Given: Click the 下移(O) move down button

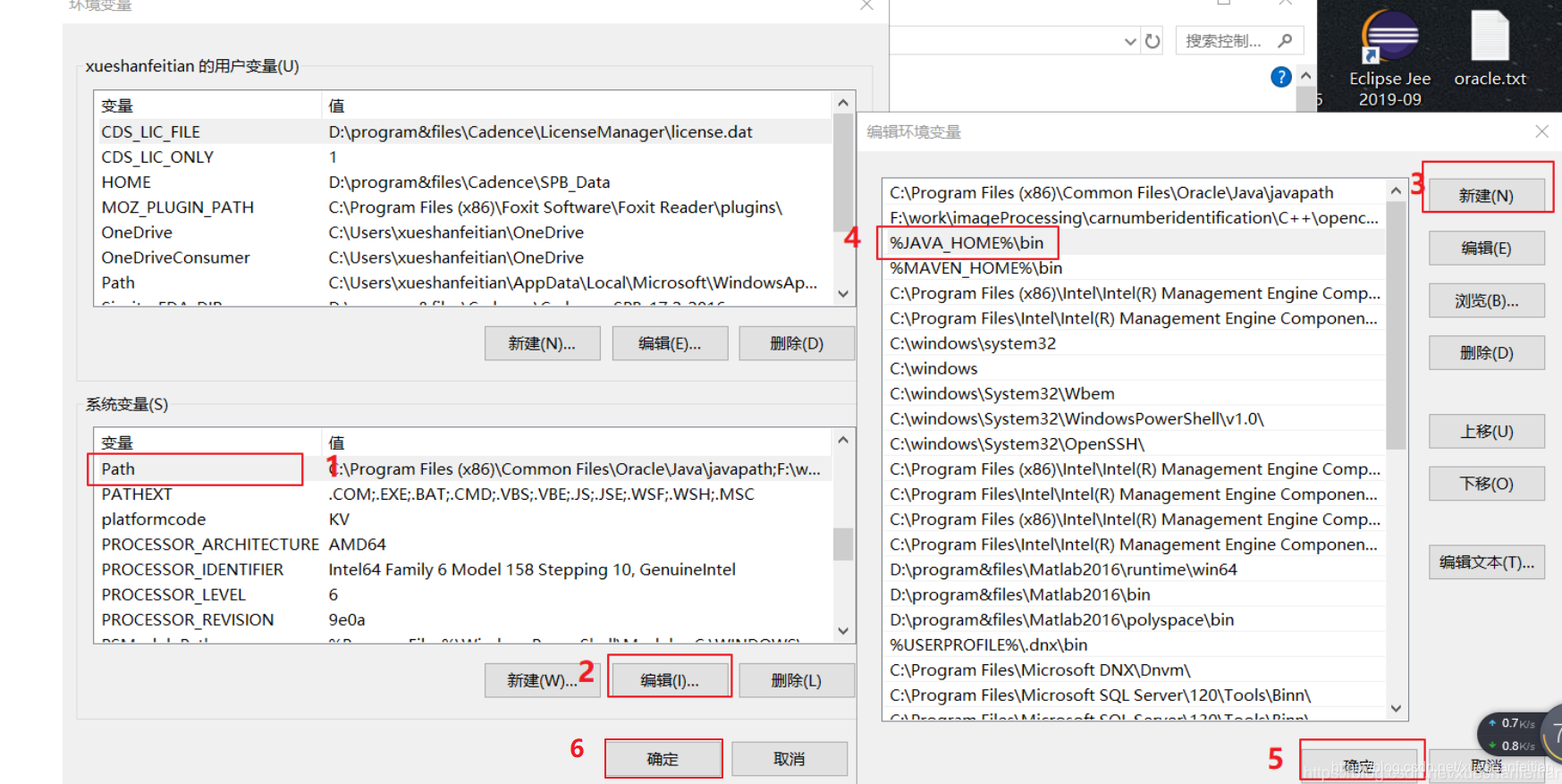Looking at the screenshot, I should click(x=1486, y=484).
